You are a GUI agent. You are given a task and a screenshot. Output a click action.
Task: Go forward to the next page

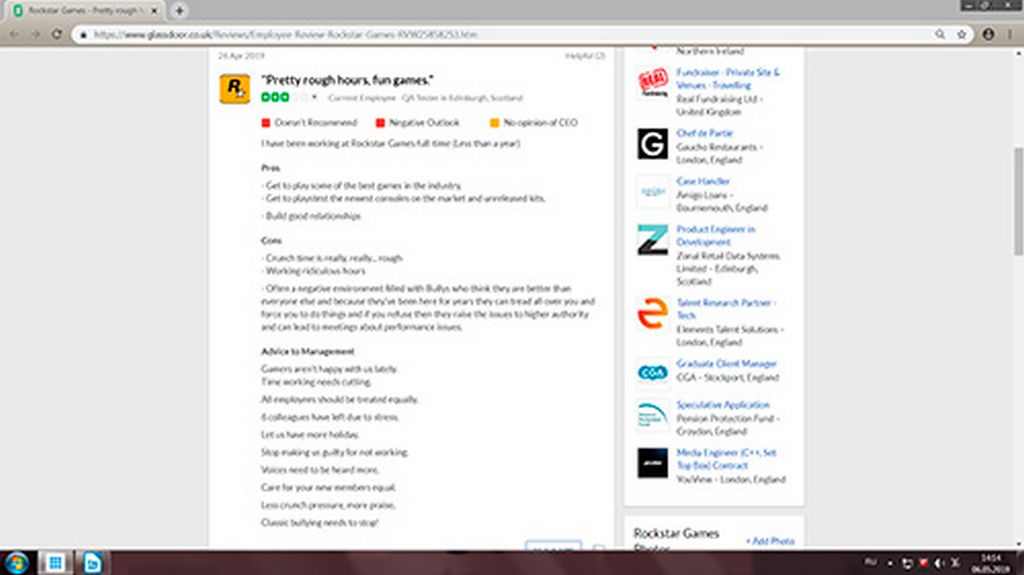pos(35,34)
